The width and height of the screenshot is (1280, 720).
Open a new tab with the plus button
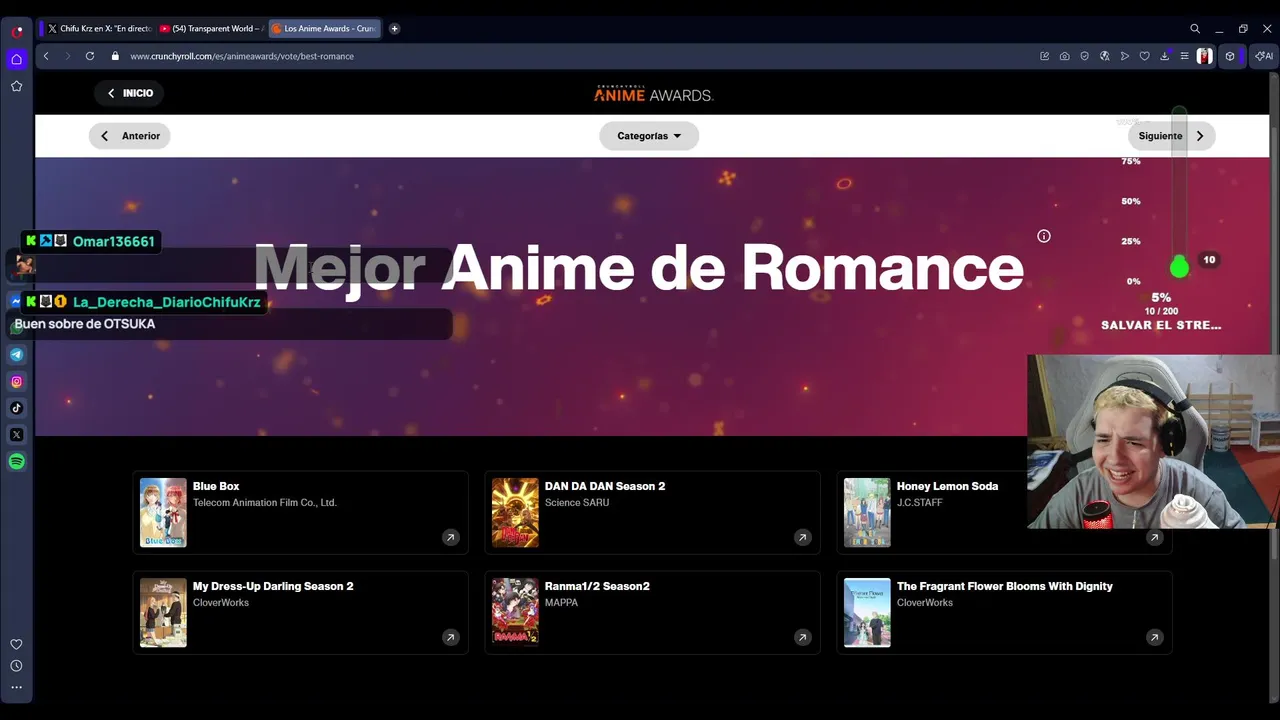click(395, 29)
